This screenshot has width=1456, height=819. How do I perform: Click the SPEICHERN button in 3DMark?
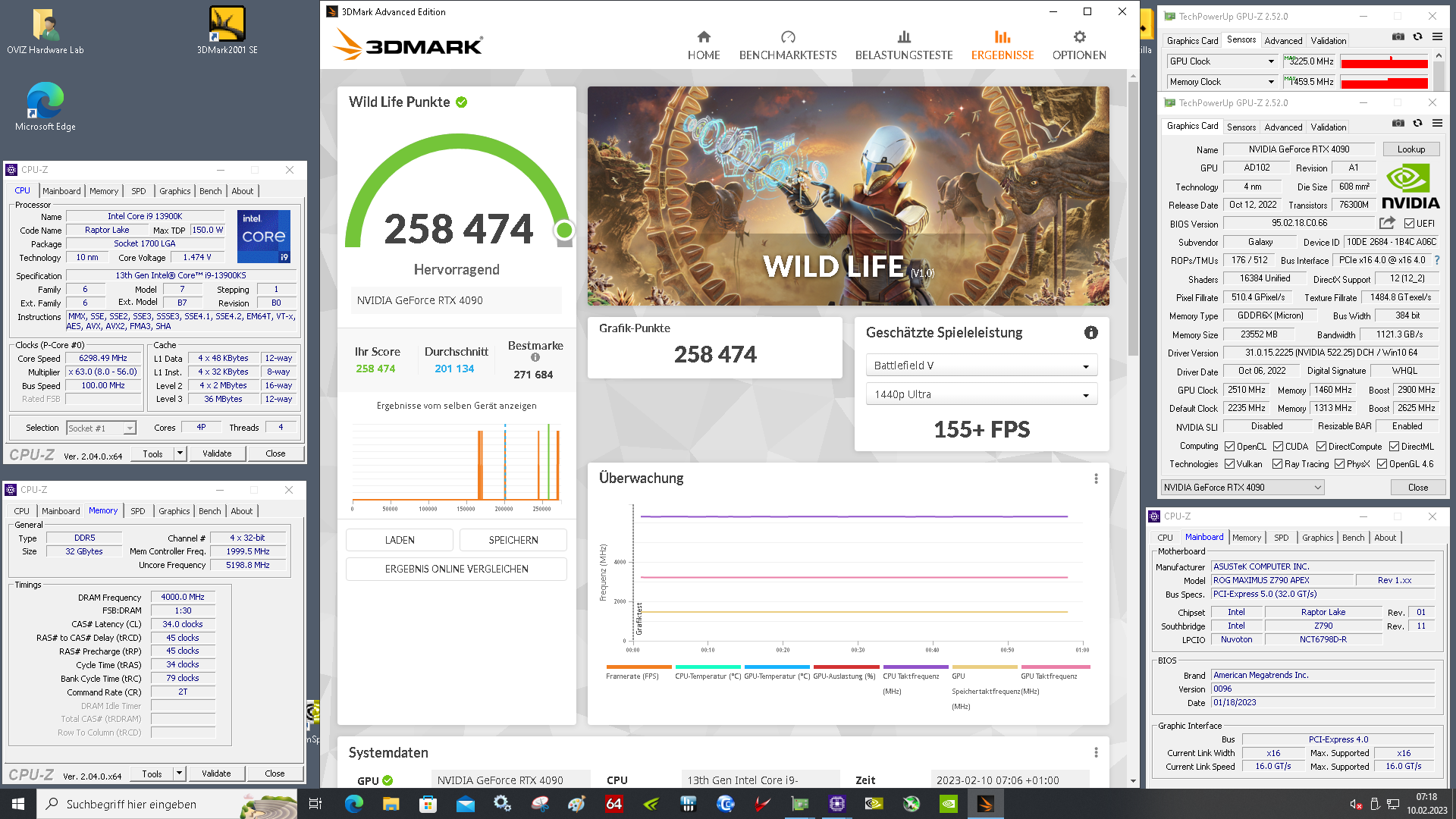[x=513, y=540]
